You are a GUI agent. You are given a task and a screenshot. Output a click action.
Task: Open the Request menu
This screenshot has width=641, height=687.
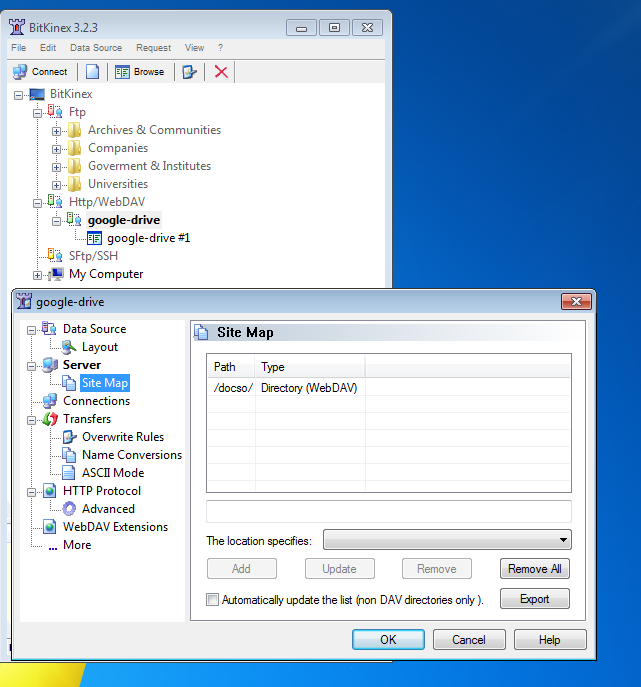pos(153,48)
